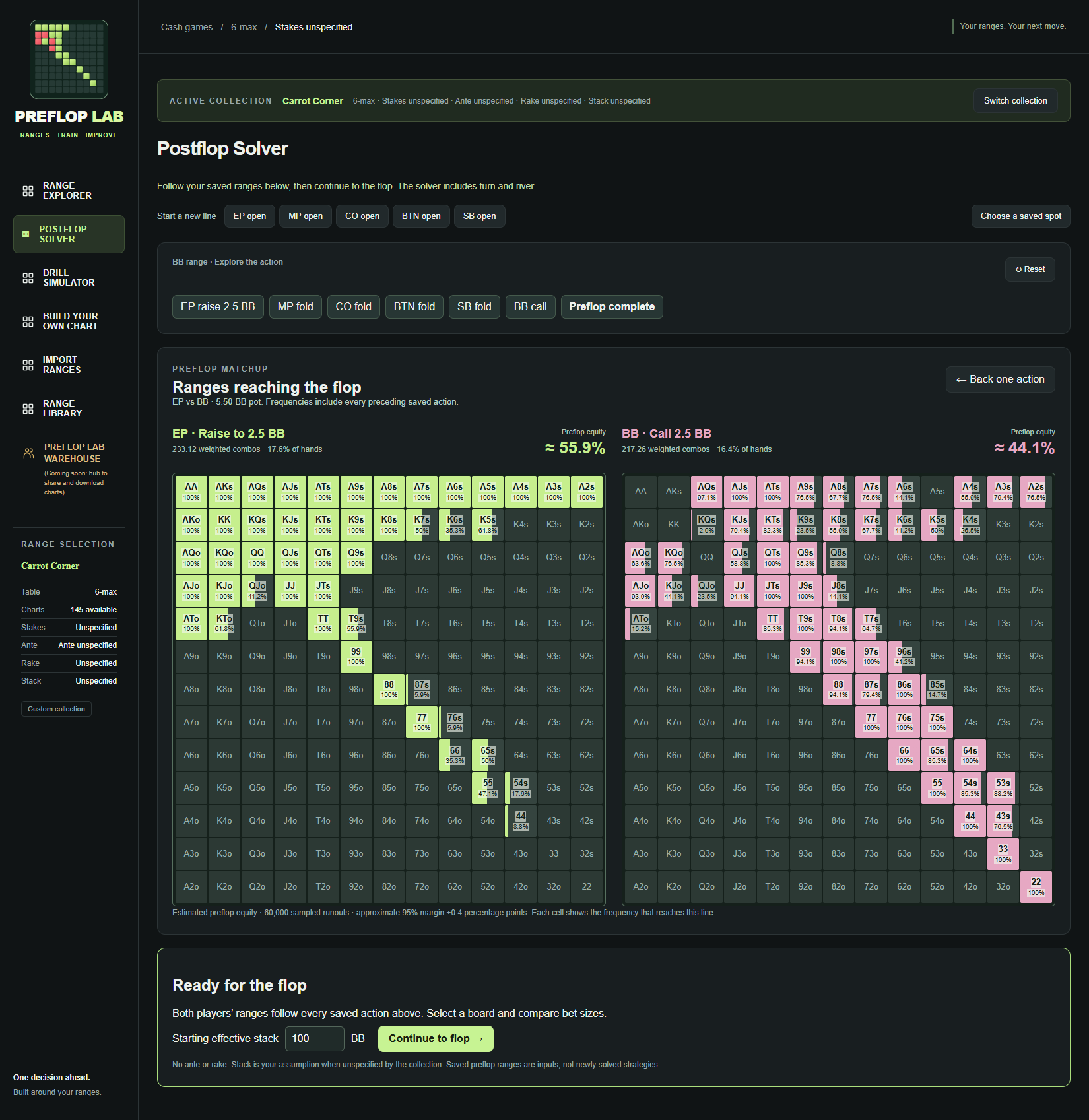Click Custom collection button
Viewport: 1089px width, 1120px height.
(56, 709)
